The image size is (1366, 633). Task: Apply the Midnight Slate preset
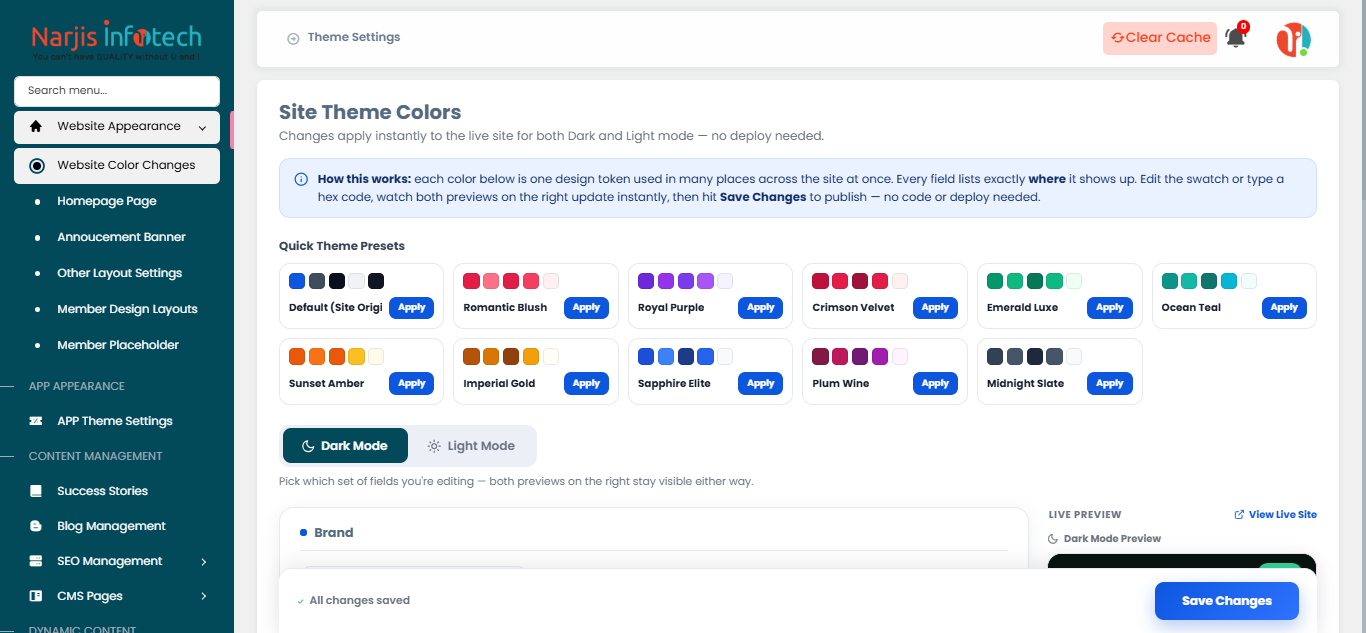pyautogui.click(x=1110, y=384)
